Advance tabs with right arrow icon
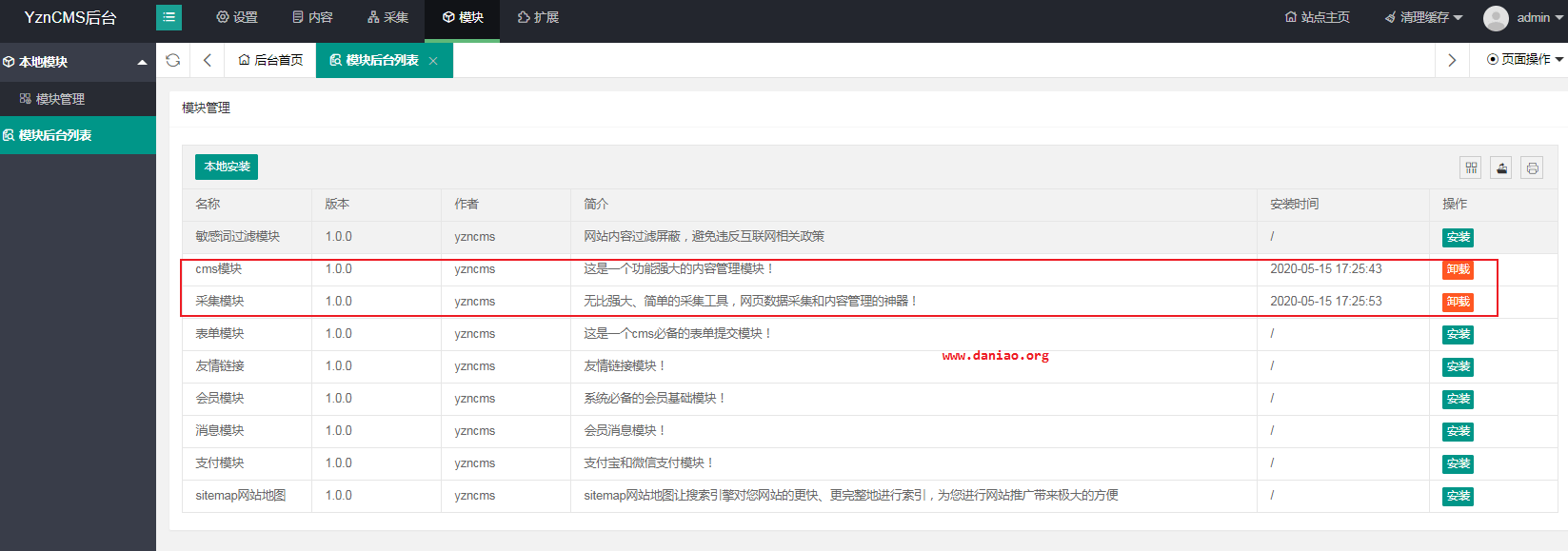1568x551 pixels. point(1452,60)
